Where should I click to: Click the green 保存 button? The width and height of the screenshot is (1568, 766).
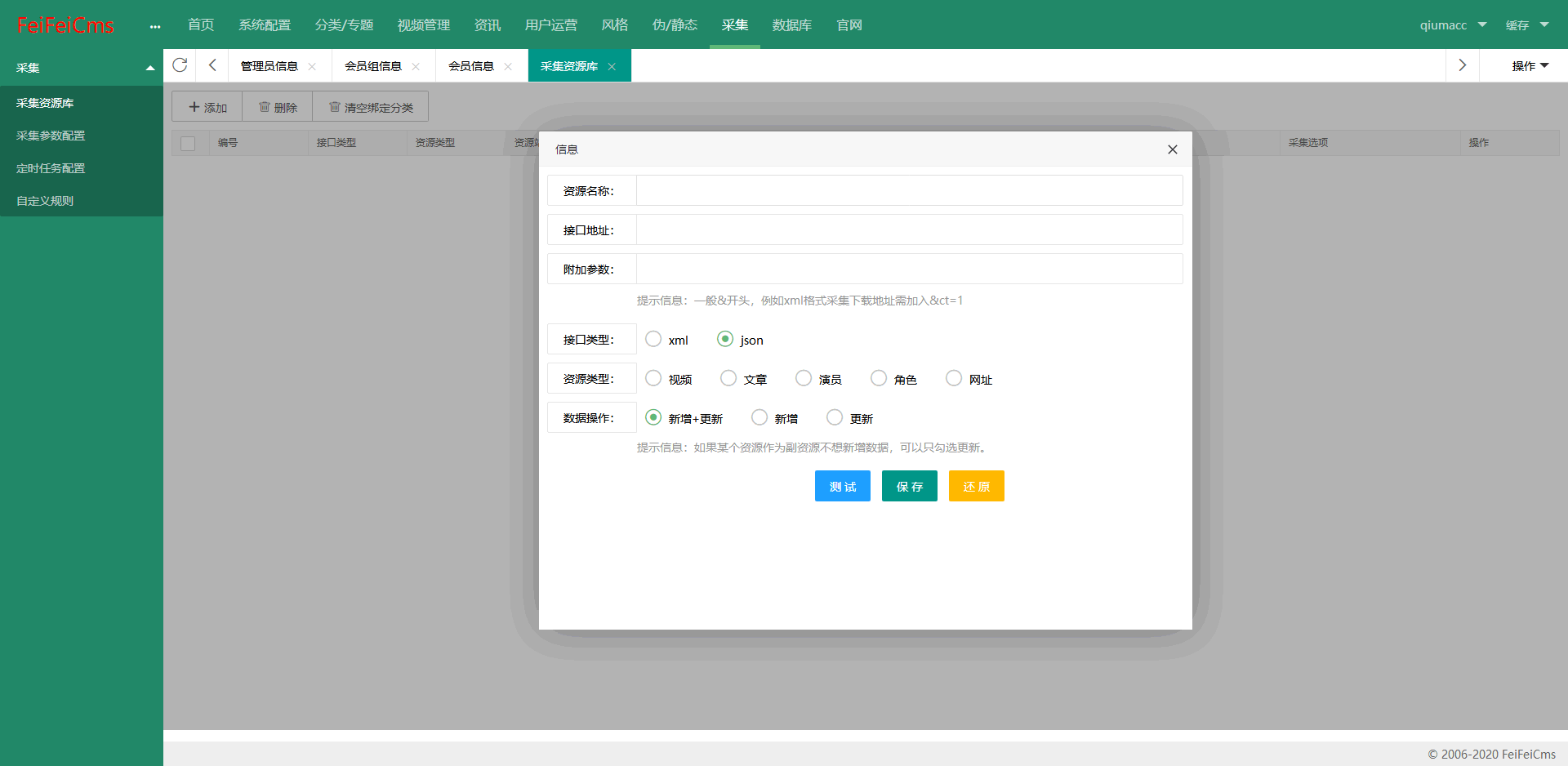tap(909, 486)
